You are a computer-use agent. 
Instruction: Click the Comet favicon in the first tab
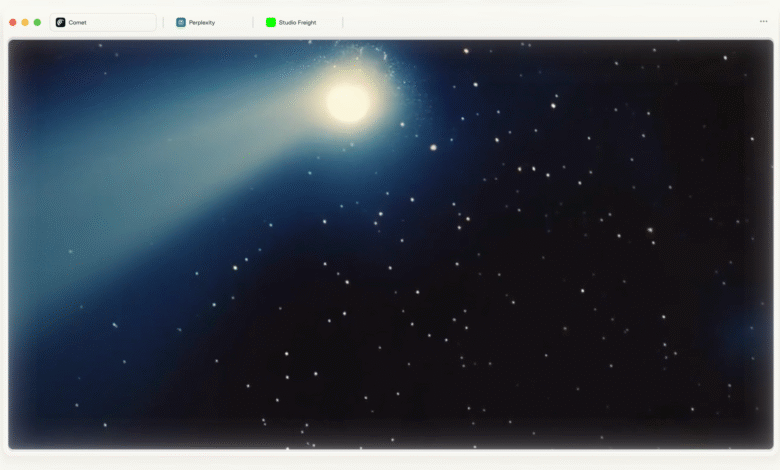60,22
